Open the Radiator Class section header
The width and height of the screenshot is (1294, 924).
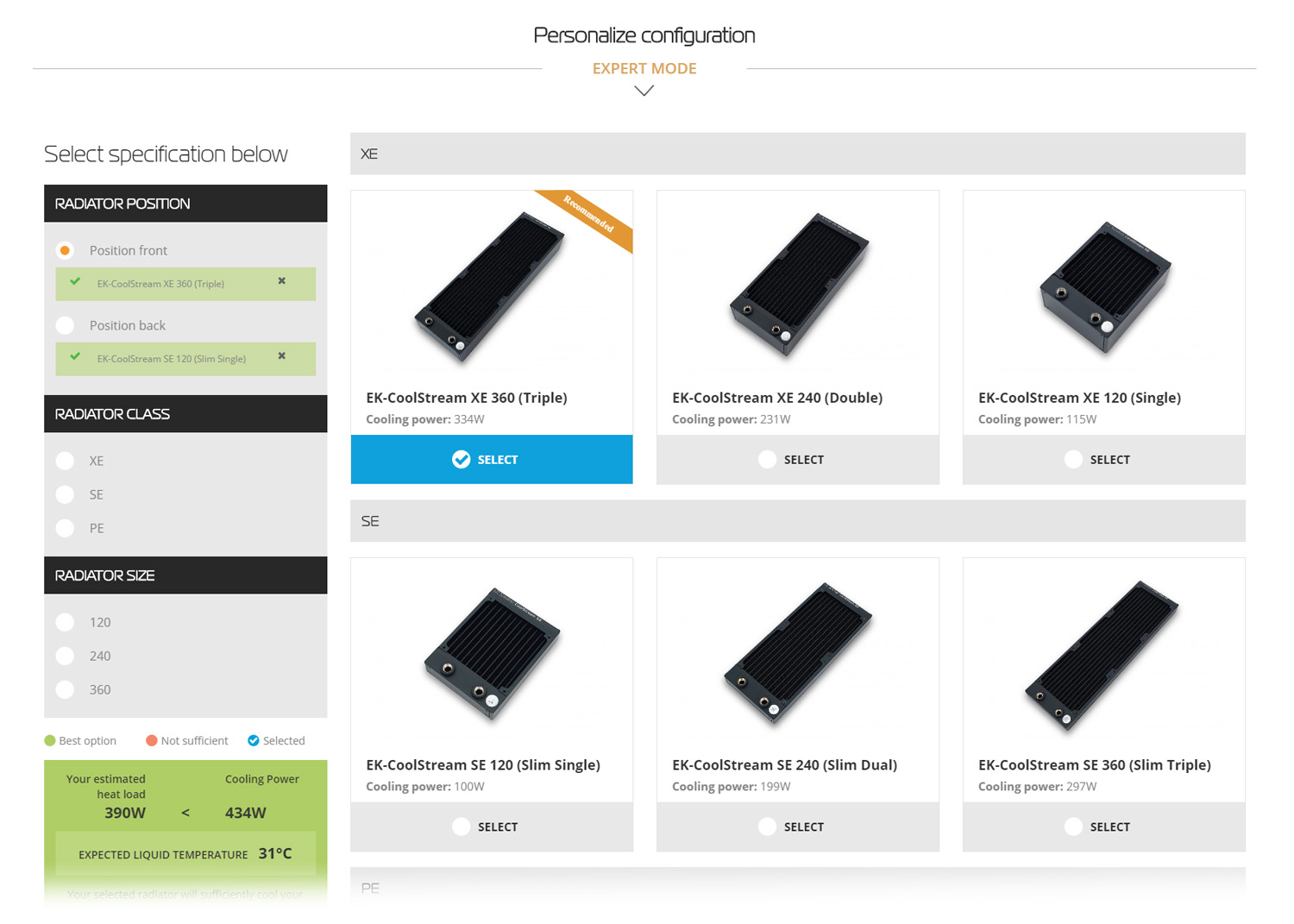pos(185,414)
